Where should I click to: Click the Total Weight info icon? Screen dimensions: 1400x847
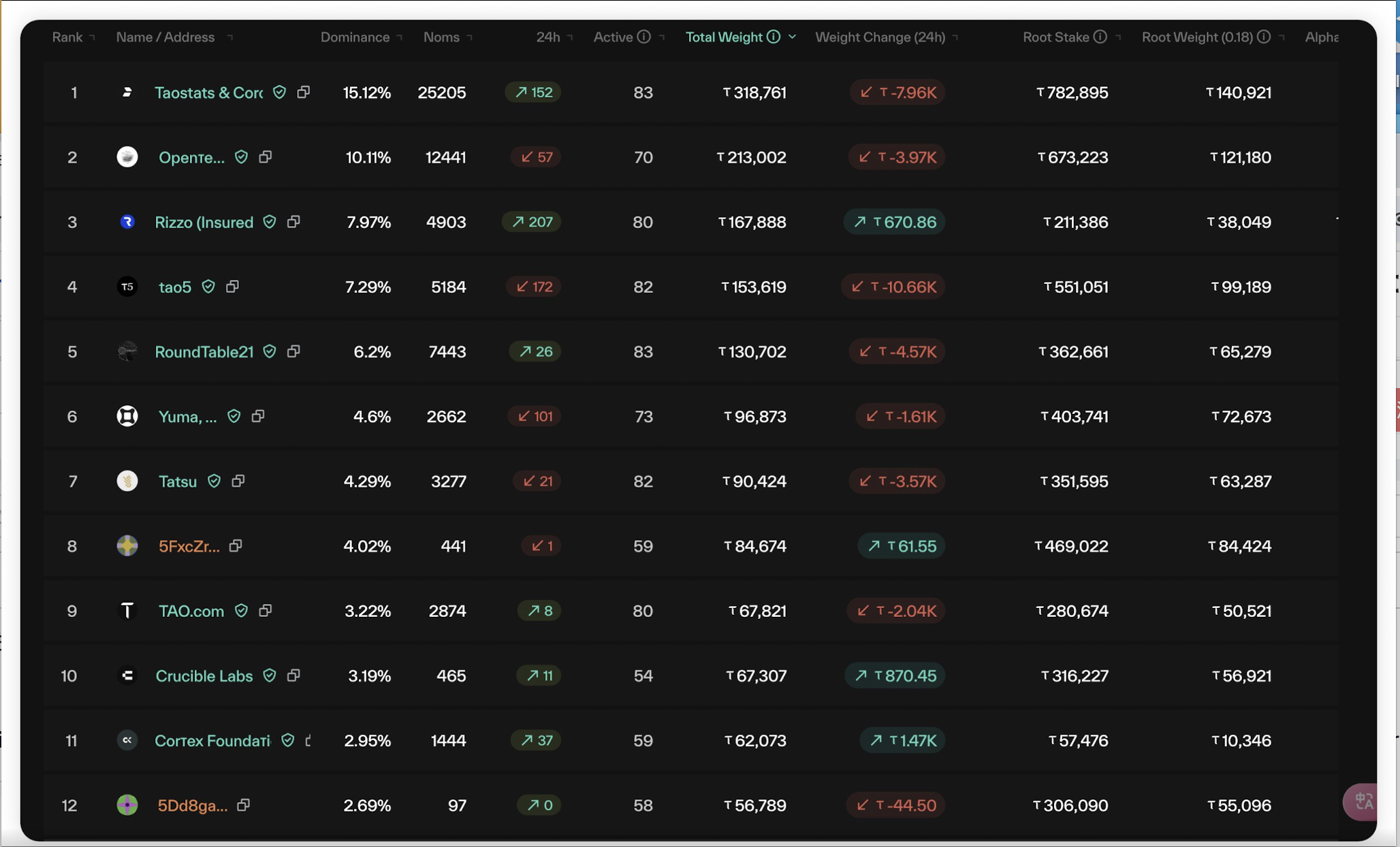click(774, 37)
